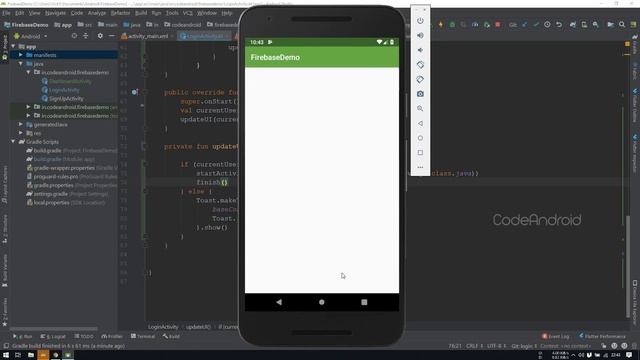Viewport: 640px width, 360px height.
Task: Click the updateUI breadcrumb below editor
Action: coord(198,327)
